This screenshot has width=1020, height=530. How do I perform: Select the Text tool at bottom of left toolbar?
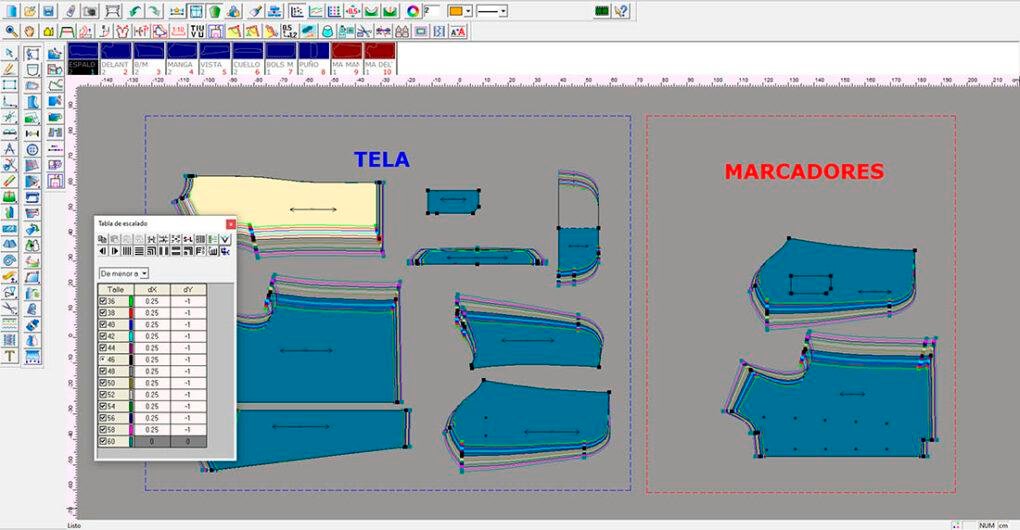pyautogui.click(x=10, y=356)
